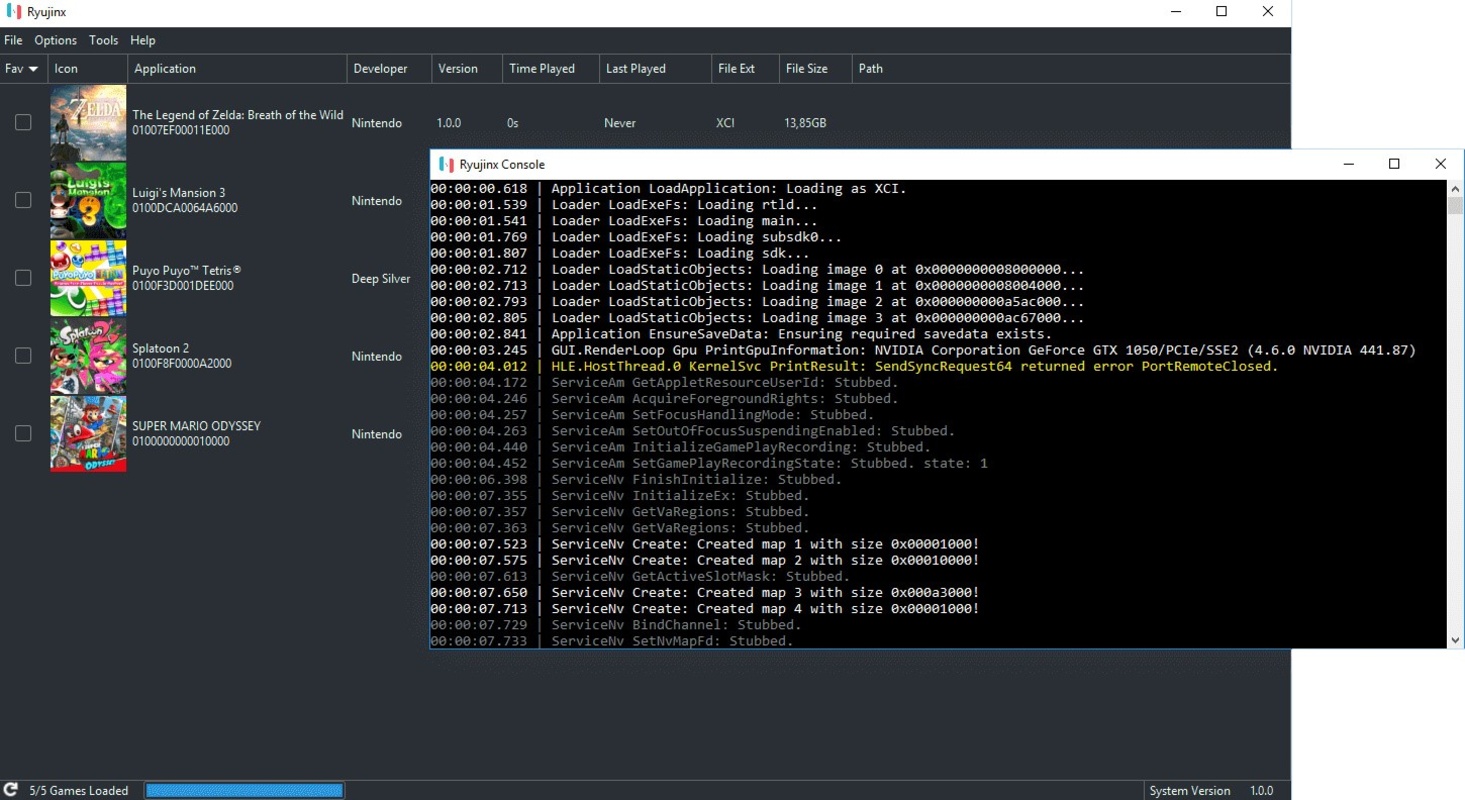Click the 'XCI' file extension cell
1465x800 pixels.
pyautogui.click(x=725, y=123)
